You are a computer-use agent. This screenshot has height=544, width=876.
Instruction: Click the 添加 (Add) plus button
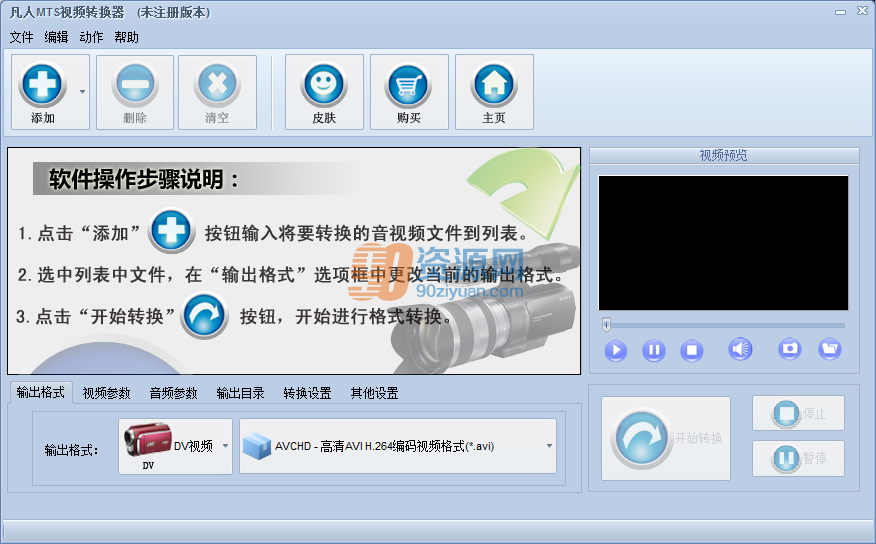coord(43,92)
